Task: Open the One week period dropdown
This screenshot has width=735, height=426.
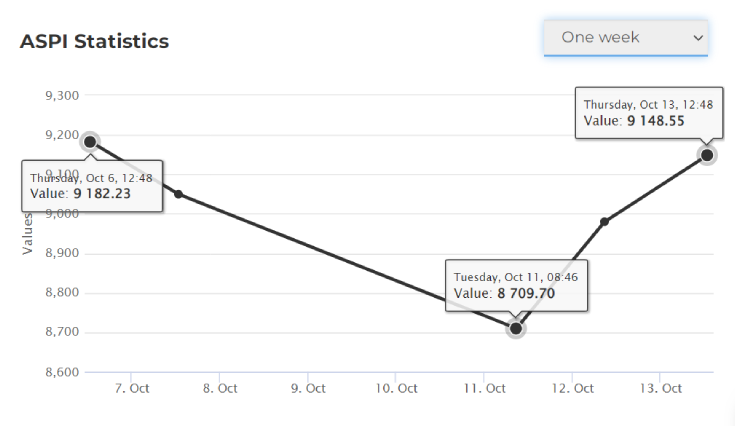Action: click(x=625, y=37)
